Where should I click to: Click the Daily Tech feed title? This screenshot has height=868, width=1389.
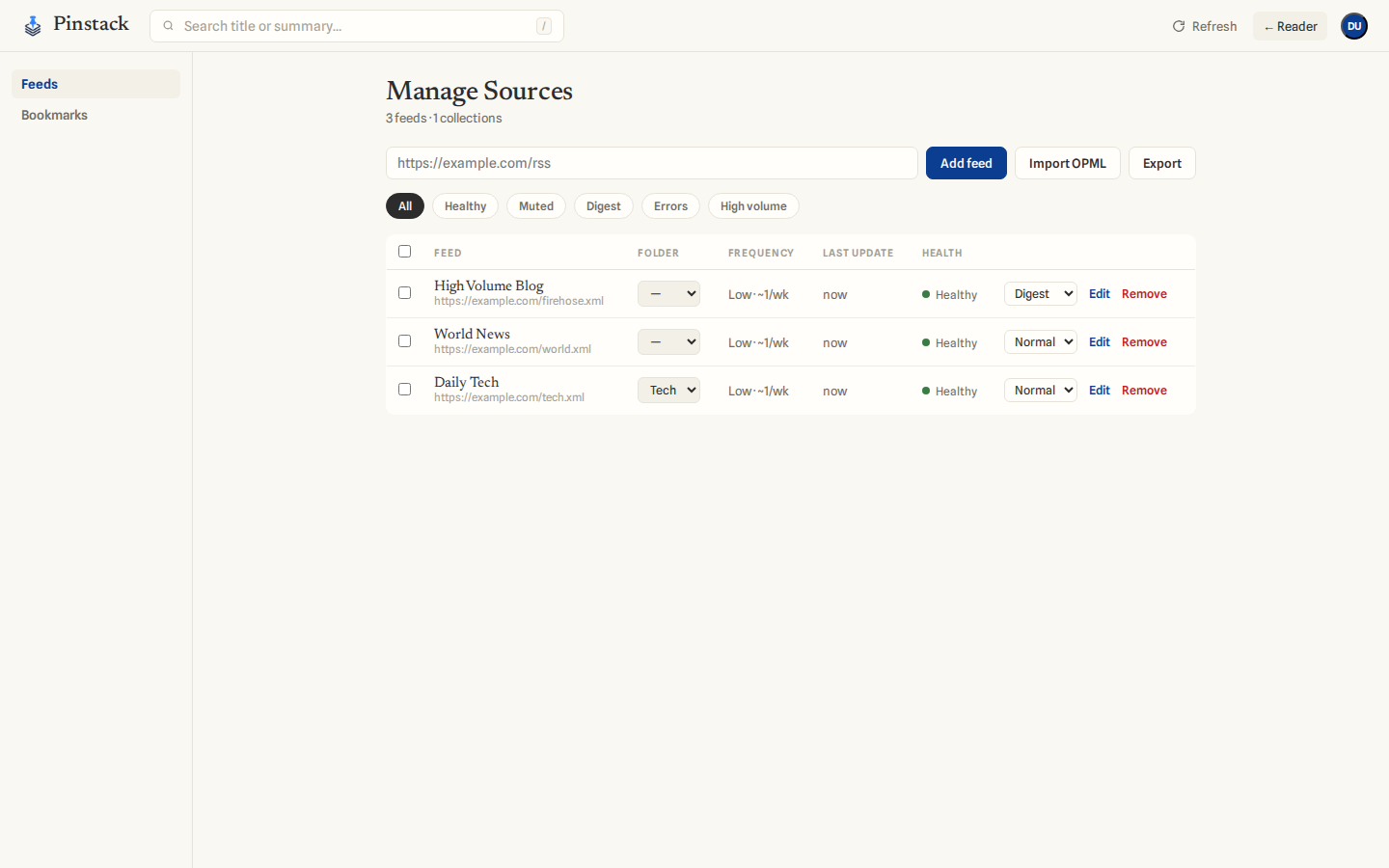tap(466, 382)
